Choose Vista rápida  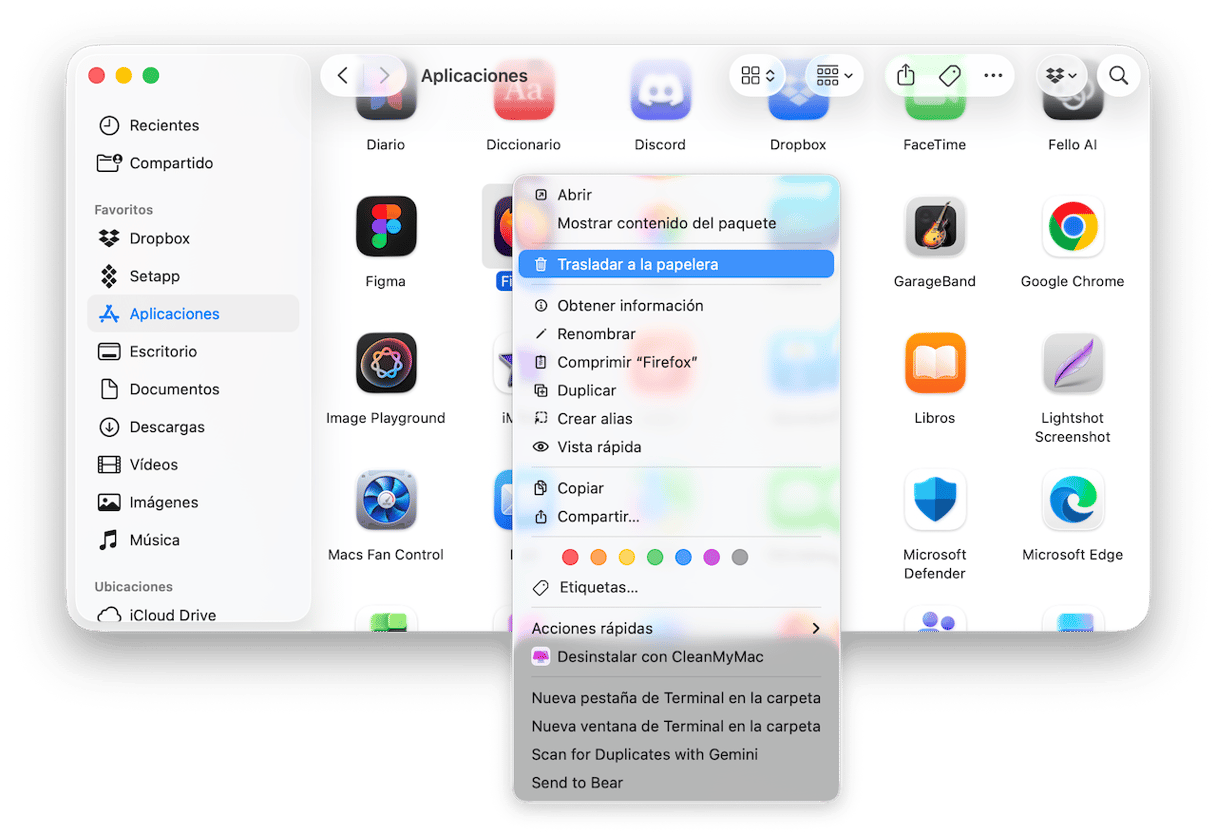tap(676, 447)
